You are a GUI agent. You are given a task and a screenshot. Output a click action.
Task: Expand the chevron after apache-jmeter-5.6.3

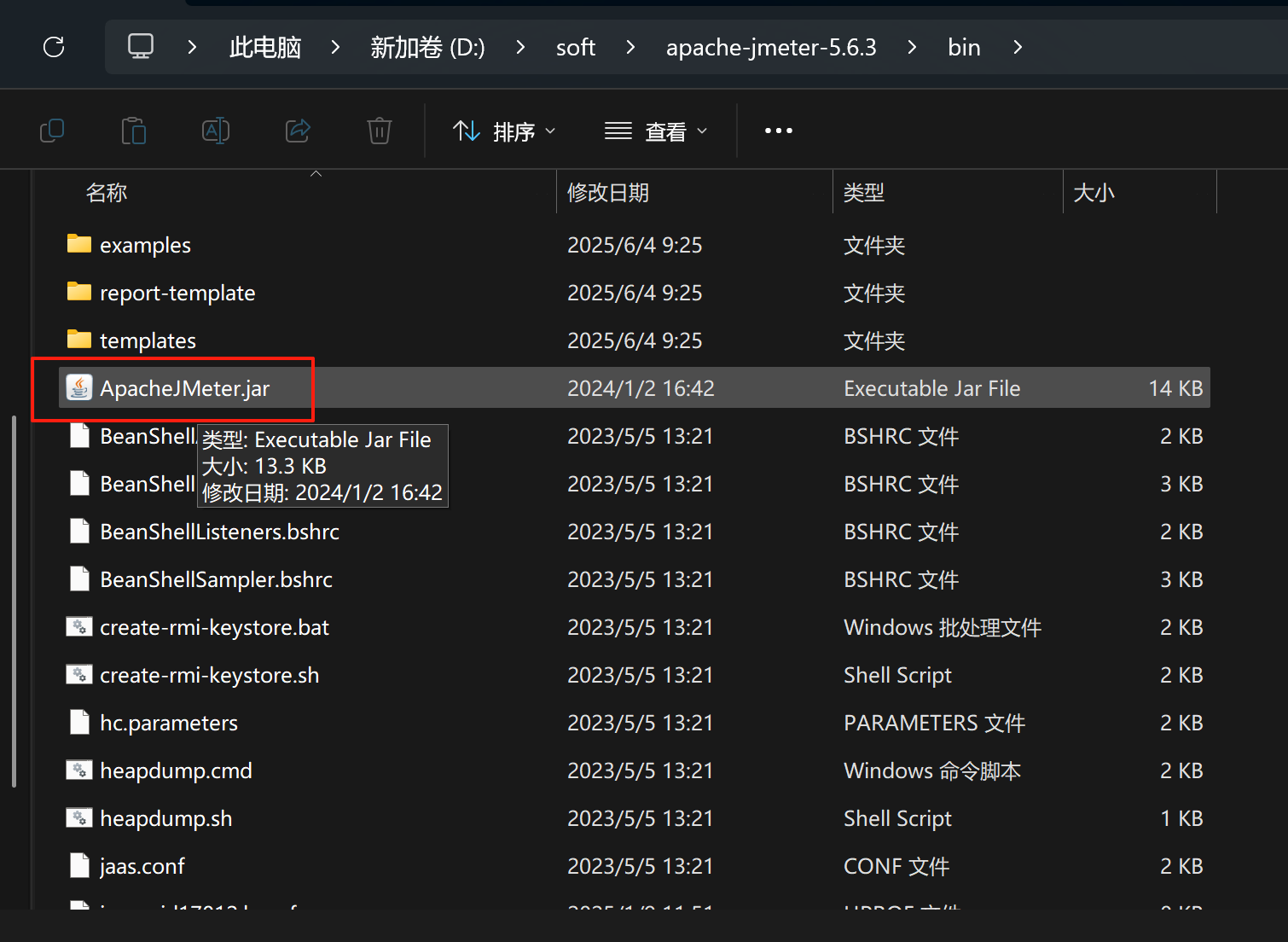click(x=912, y=47)
